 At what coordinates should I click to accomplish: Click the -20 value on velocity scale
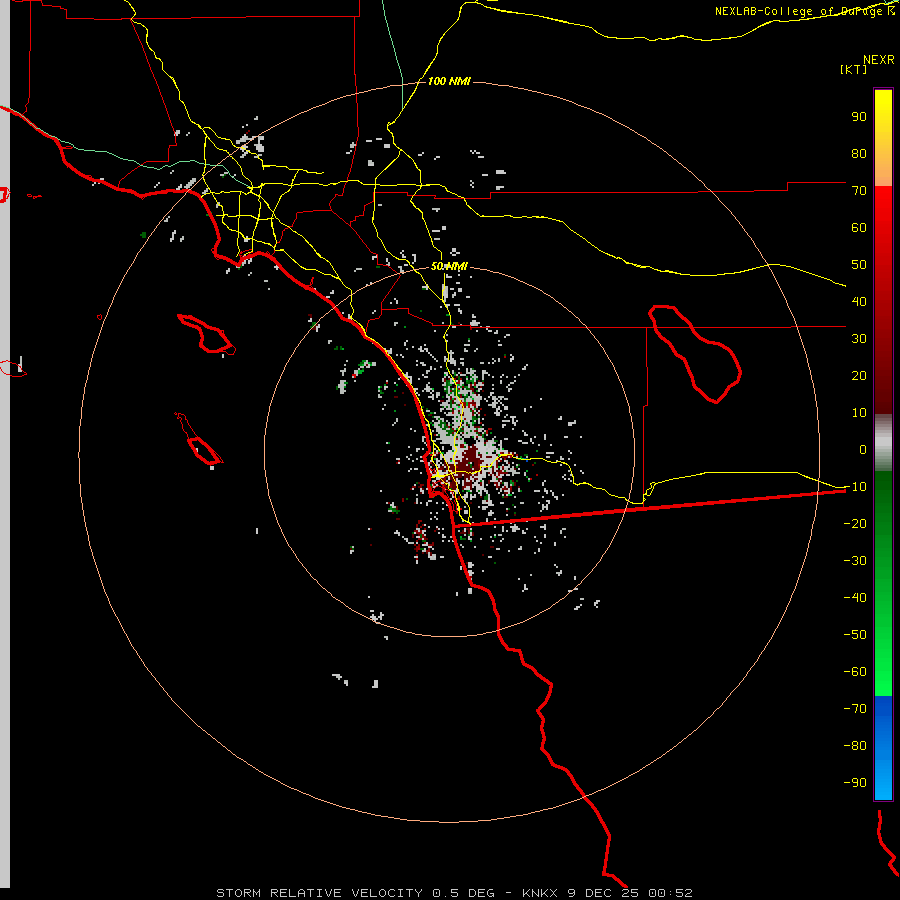pos(855,523)
